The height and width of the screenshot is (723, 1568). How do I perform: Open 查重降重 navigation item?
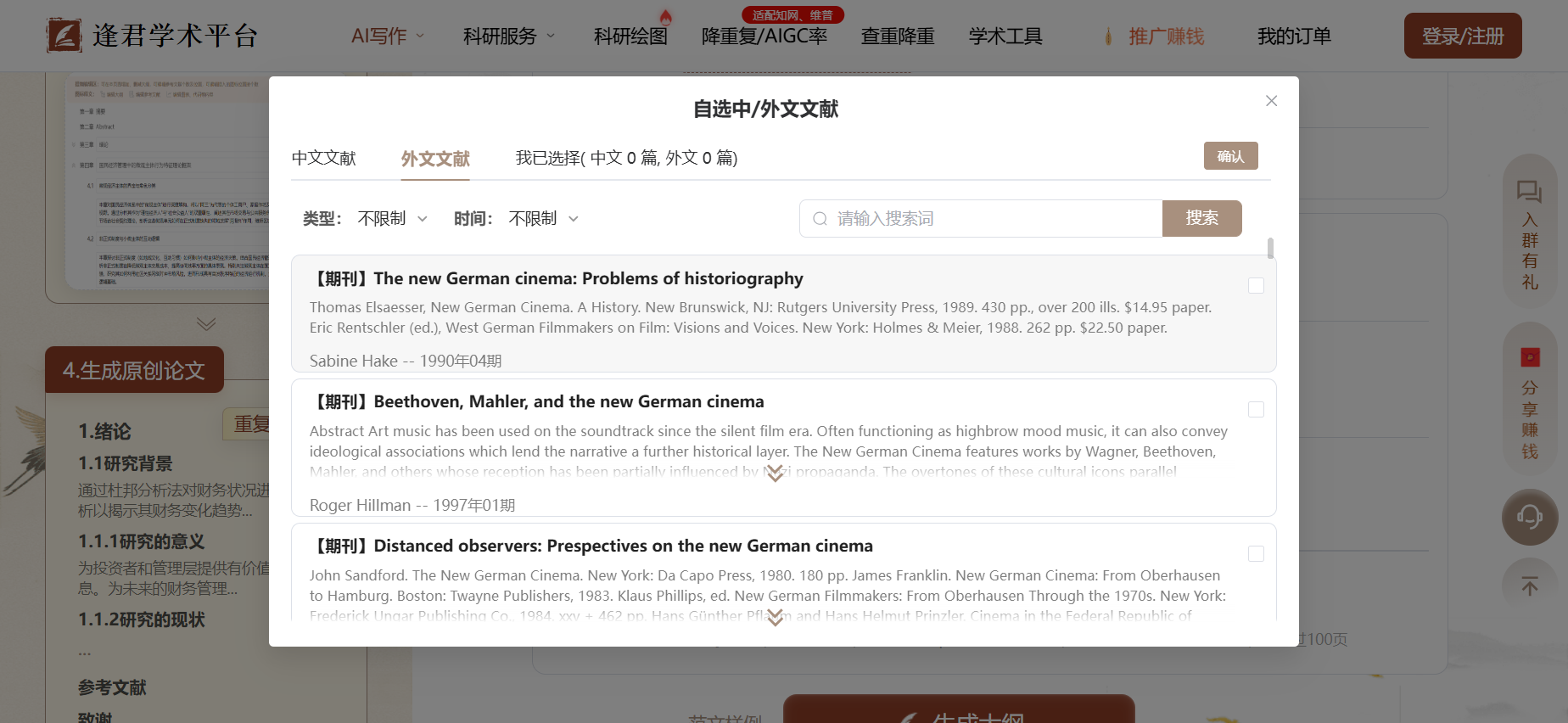click(x=898, y=36)
